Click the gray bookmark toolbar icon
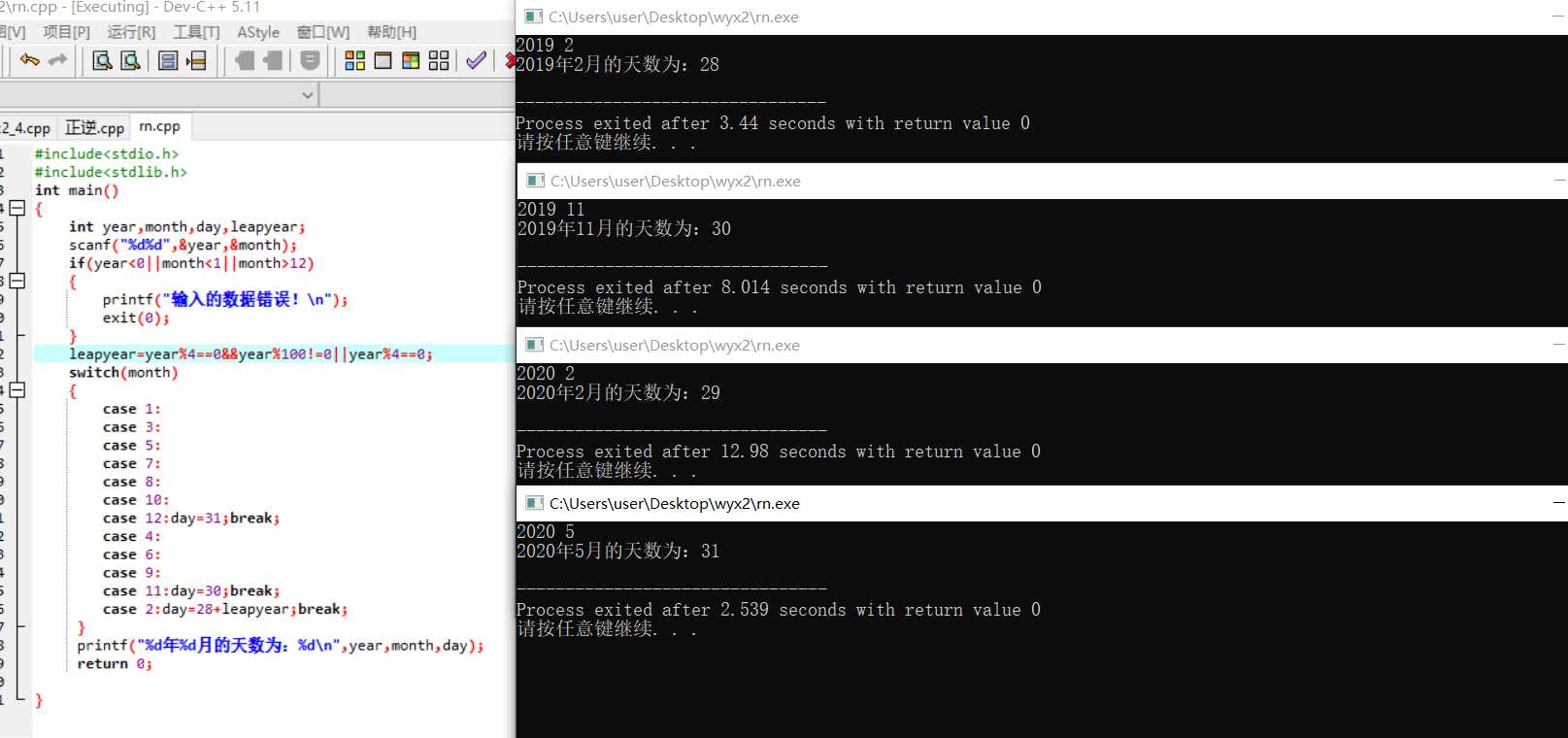 (311, 60)
